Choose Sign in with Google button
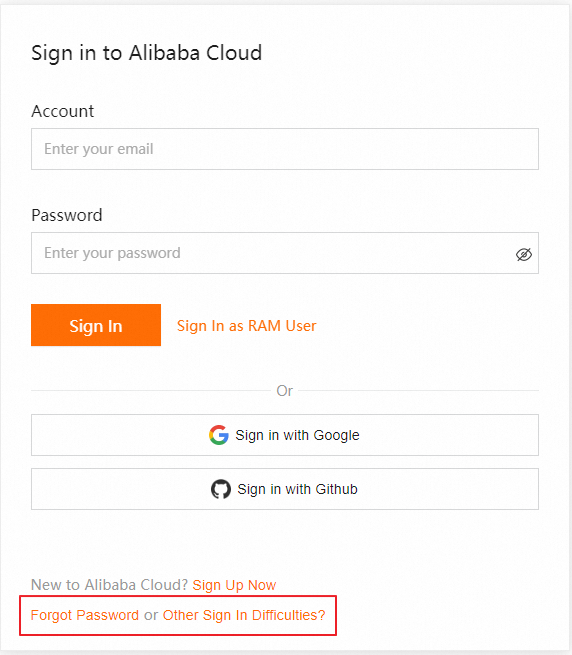Screen dimensions: 572x655 pos(285,435)
